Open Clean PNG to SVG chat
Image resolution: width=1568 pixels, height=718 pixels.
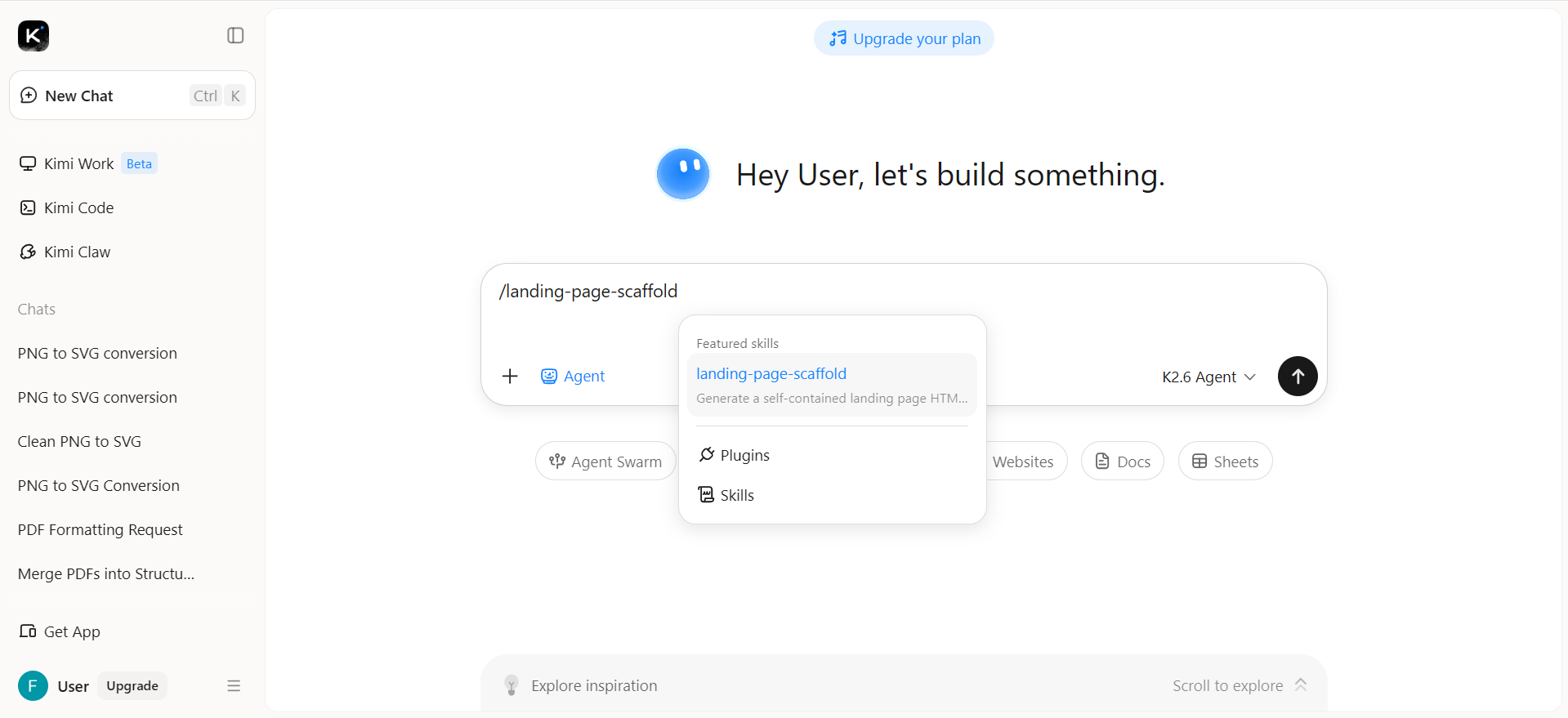click(x=79, y=441)
